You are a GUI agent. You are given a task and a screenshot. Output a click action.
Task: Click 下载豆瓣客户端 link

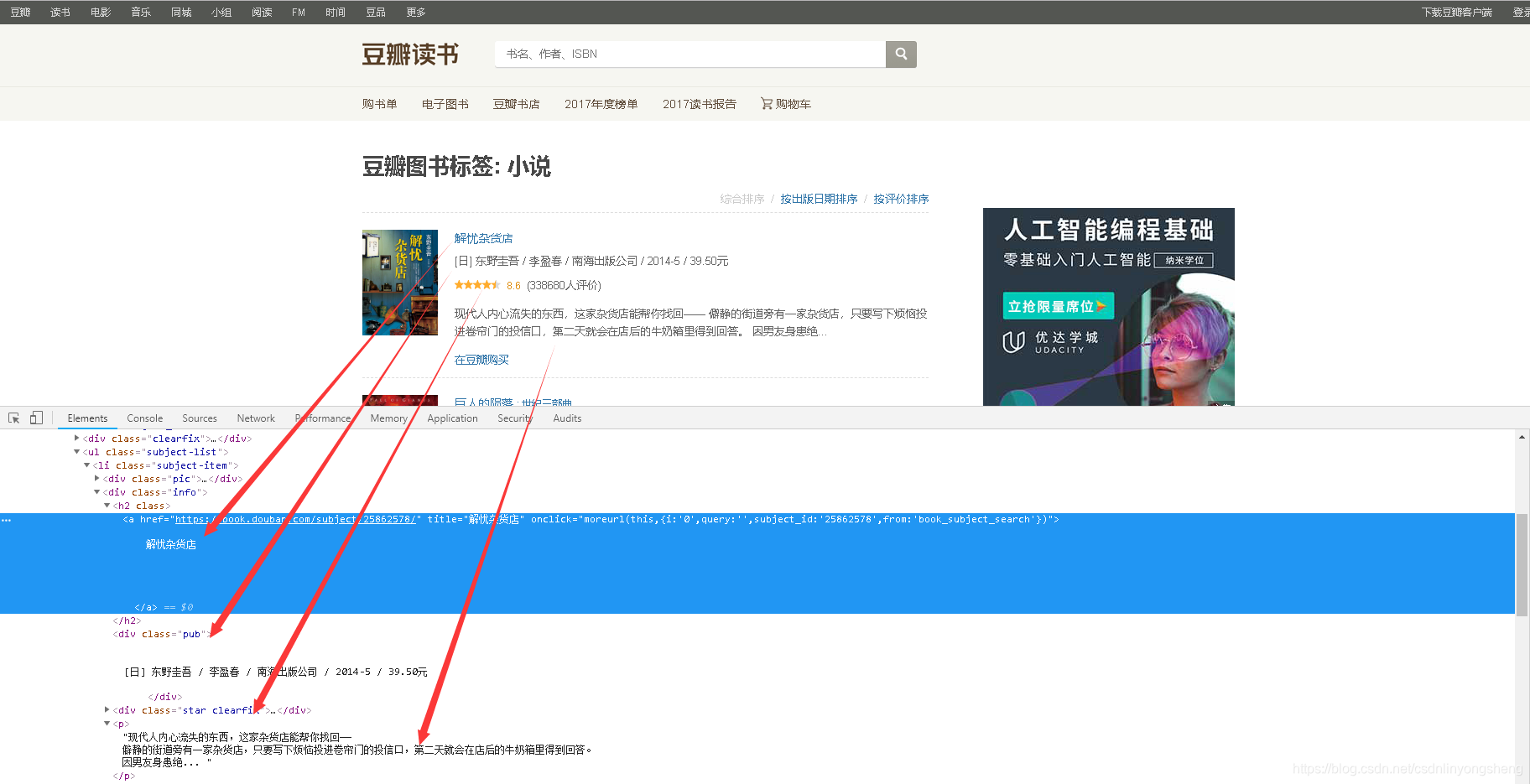[1457, 12]
